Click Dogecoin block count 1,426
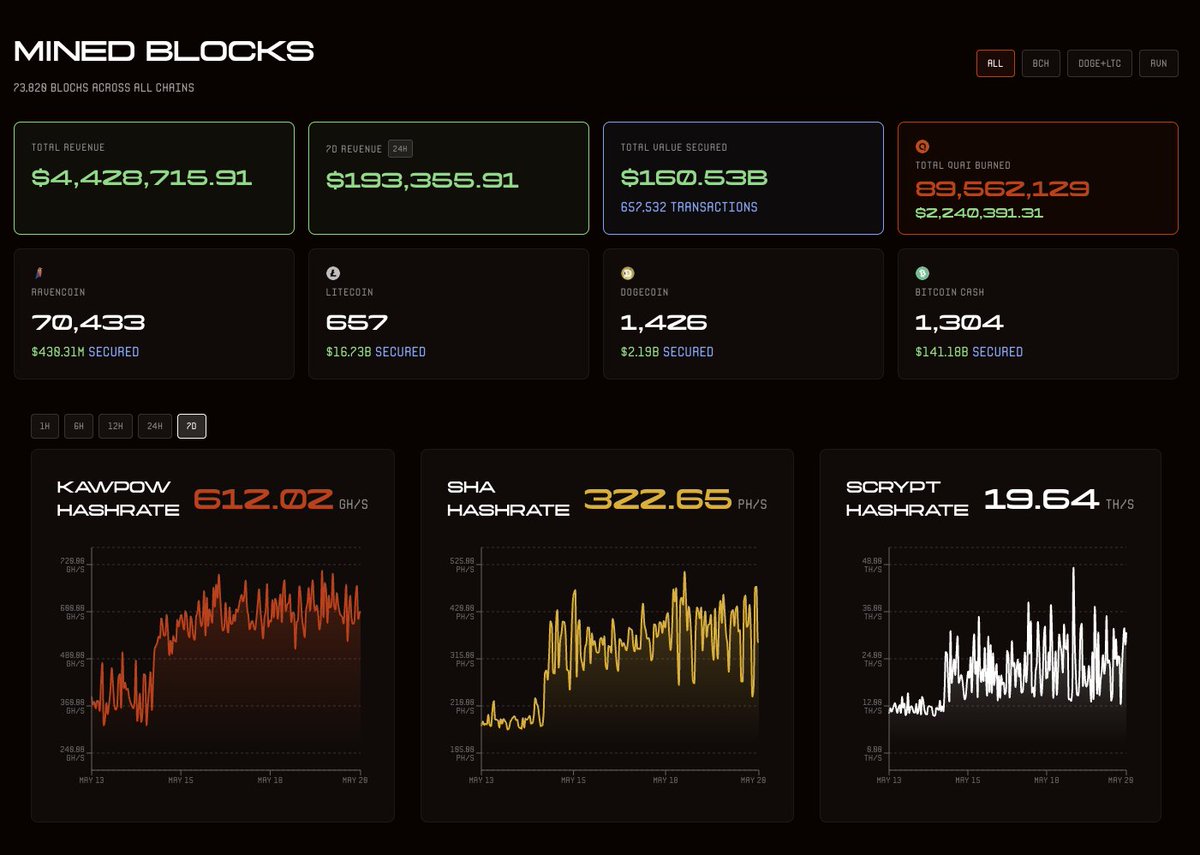Image resolution: width=1200 pixels, height=855 pixels. (x=664, y=323)
